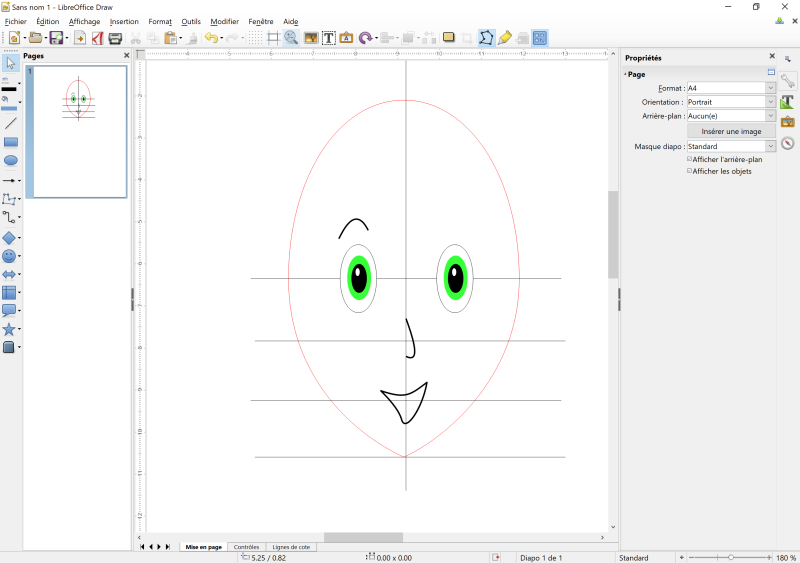Screen dimensions: 800x563
Task: Open the Insertion menu
Action: (124, 21)
